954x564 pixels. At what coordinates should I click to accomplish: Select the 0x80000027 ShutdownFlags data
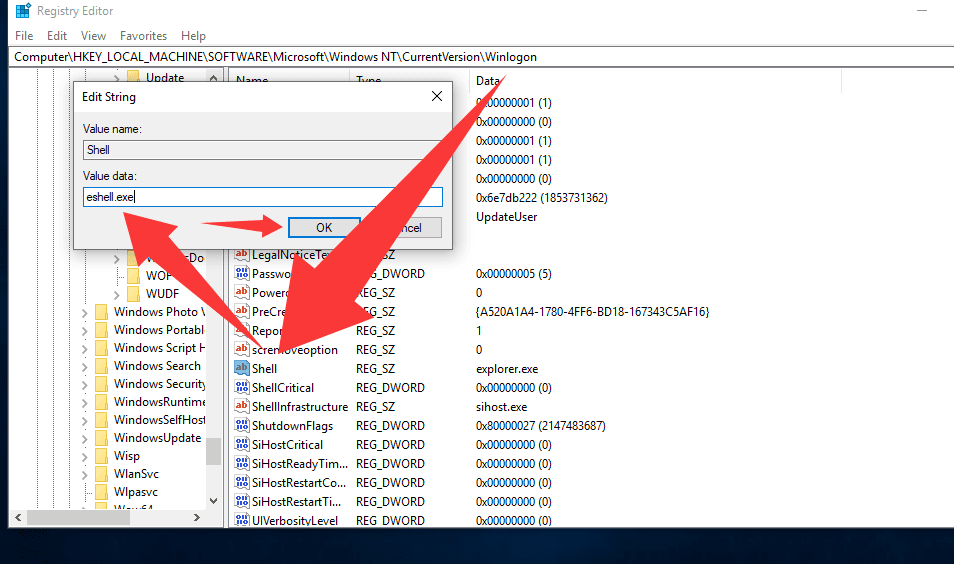tap(540, 425)
